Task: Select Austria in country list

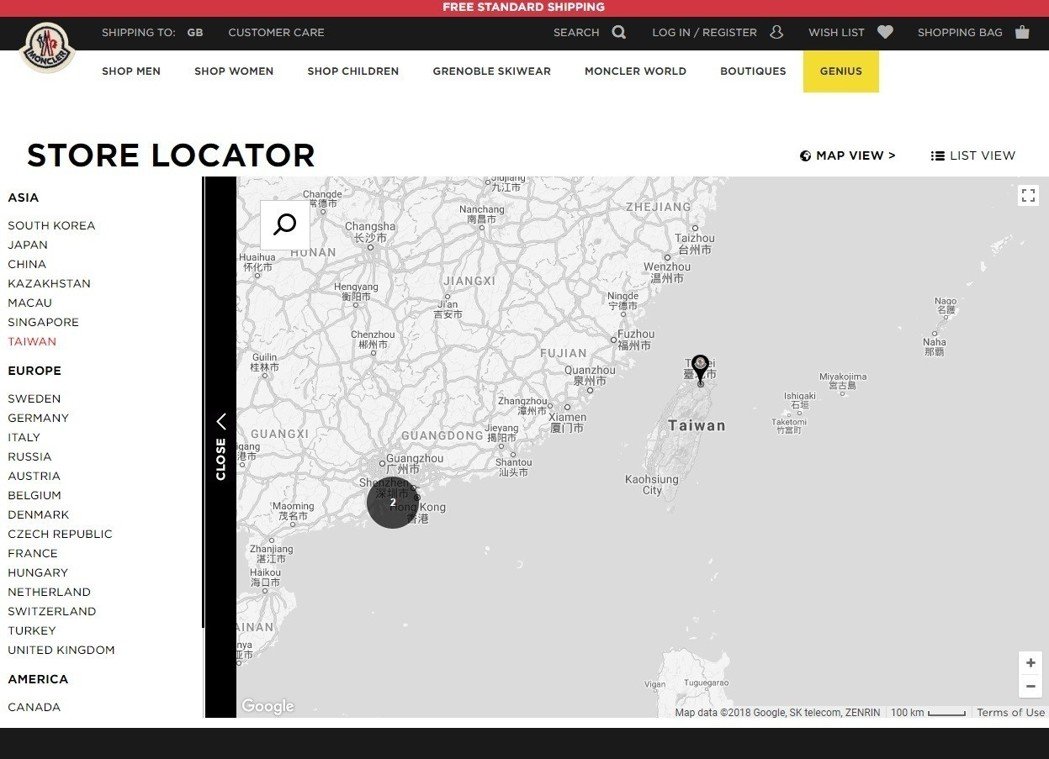Action: coord(34,476)
